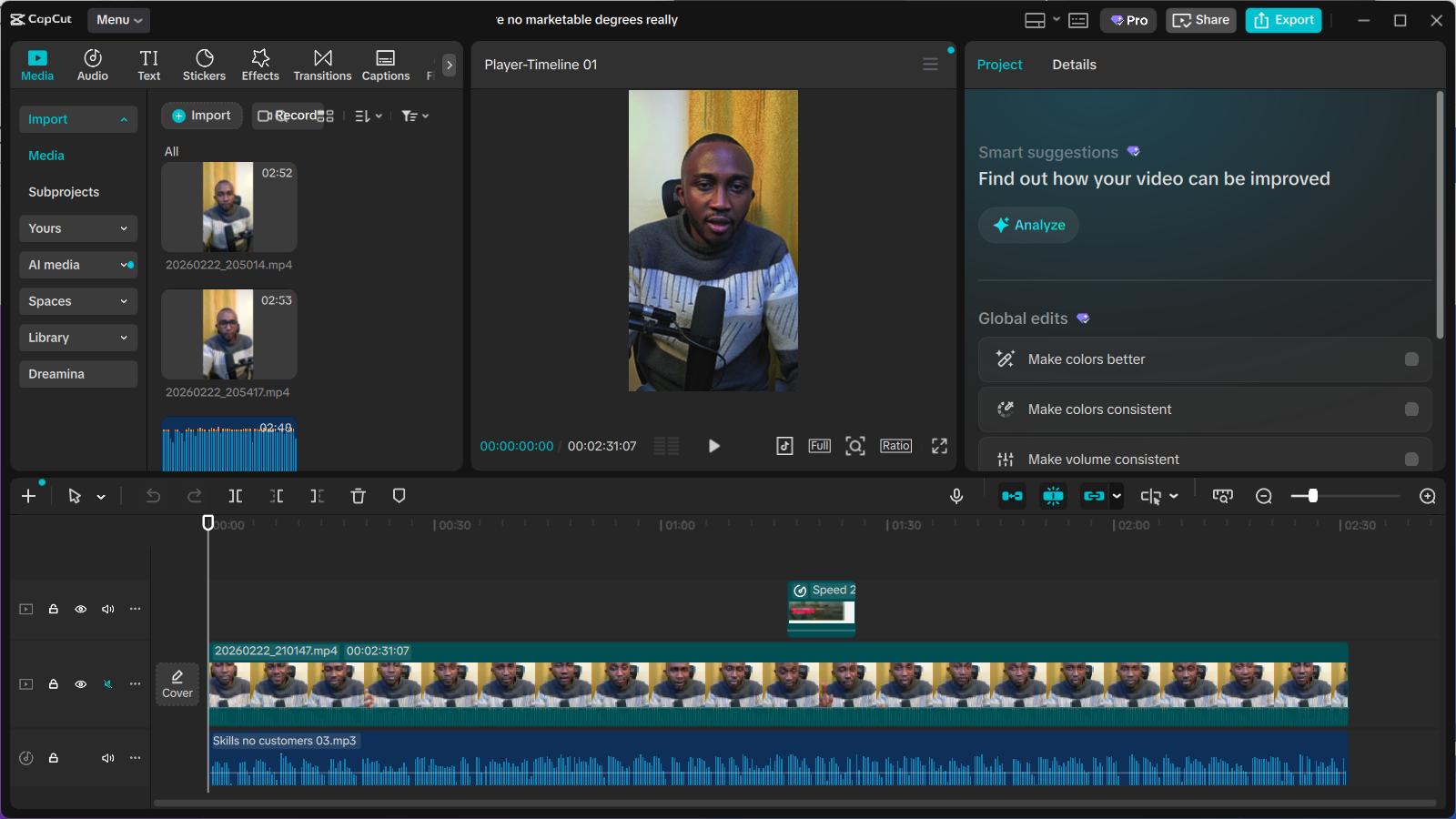Screen dimensions: 1456x819
Task: Switch to the Details tab
Action: [x=1074, y=65]
